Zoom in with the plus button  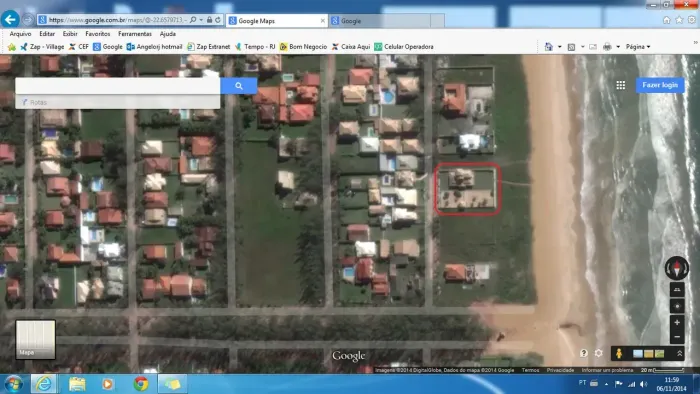(677, 323)
